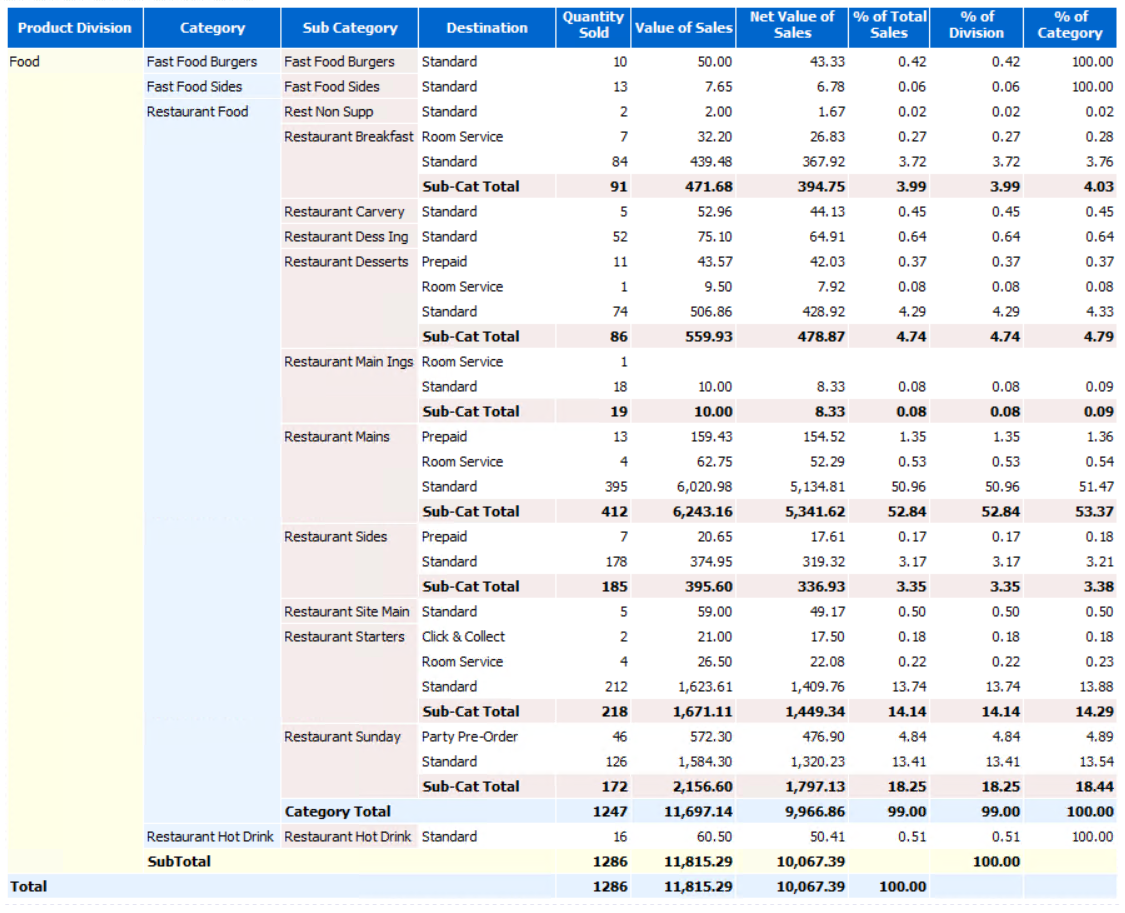This screenshot has width=1125, height=913.
Task: Click the Restaurant Carvery sub category cell
Action: 344,212
